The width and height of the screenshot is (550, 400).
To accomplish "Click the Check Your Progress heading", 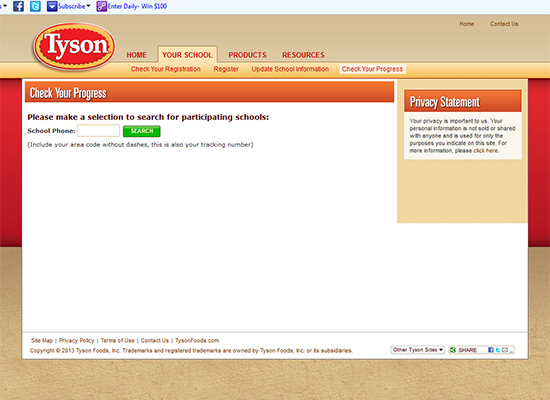I will pyautogui.click(x=68, y=93).
